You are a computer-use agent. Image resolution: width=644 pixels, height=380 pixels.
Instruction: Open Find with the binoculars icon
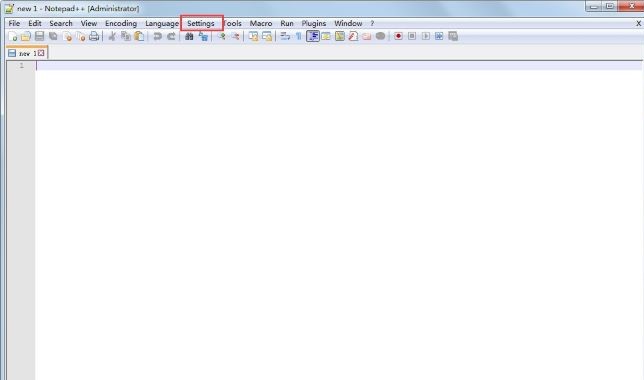click(189, 36)
